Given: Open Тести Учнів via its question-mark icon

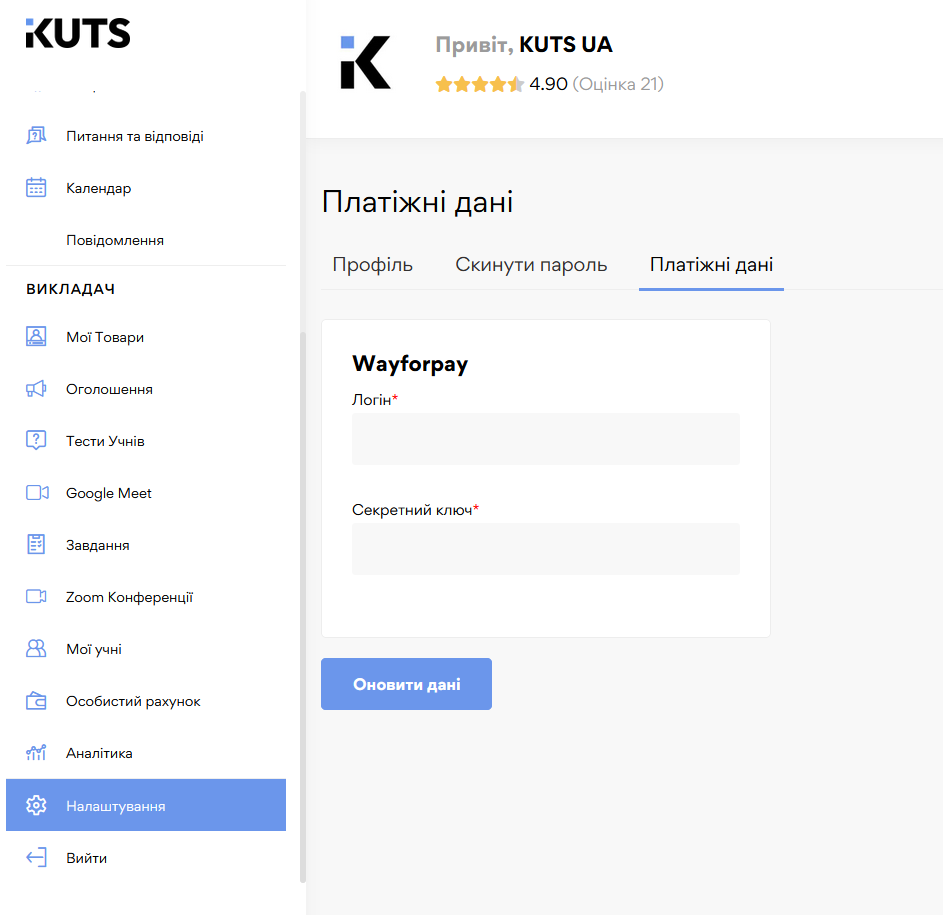Looking at the screenshot, I should tap(36, 441).
